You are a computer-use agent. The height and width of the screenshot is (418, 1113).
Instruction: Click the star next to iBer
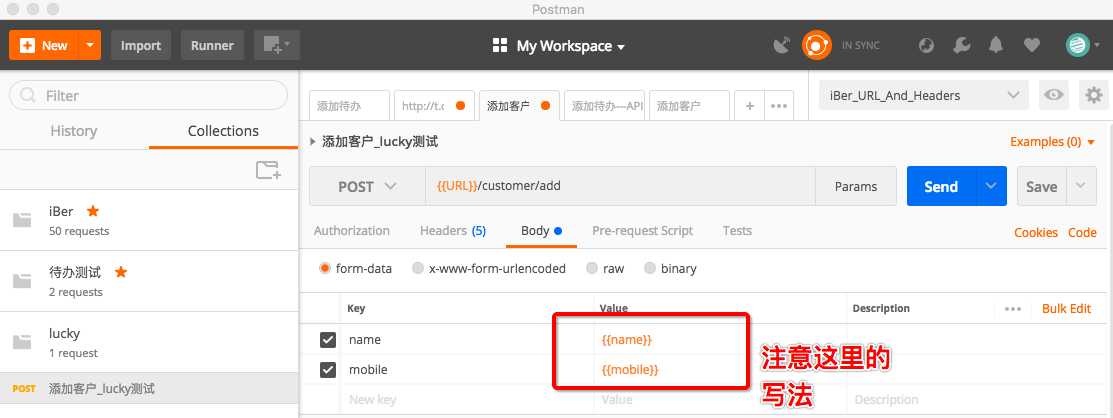(93, 211)
